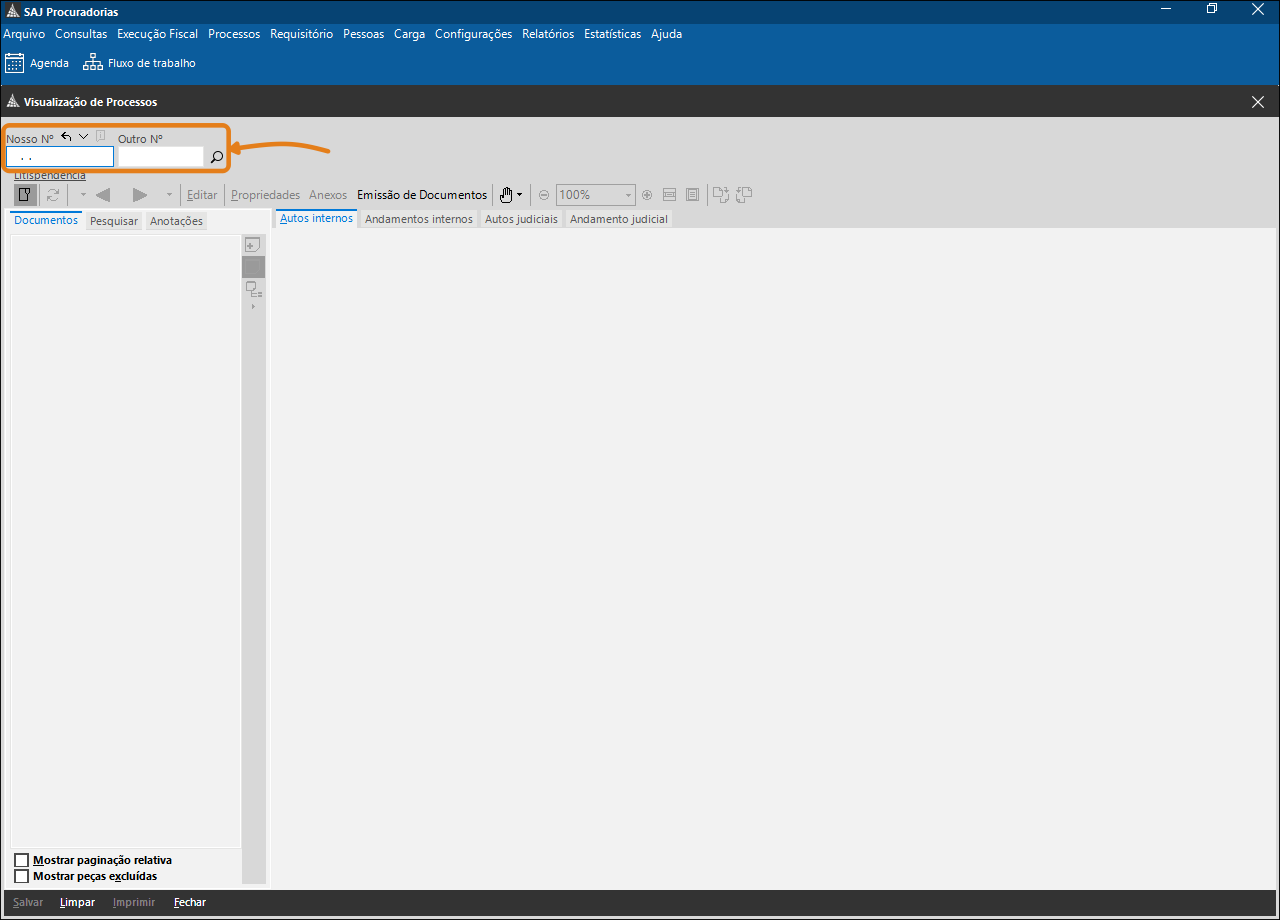Open the hand tool dropdown arrow

click(520, 195)
